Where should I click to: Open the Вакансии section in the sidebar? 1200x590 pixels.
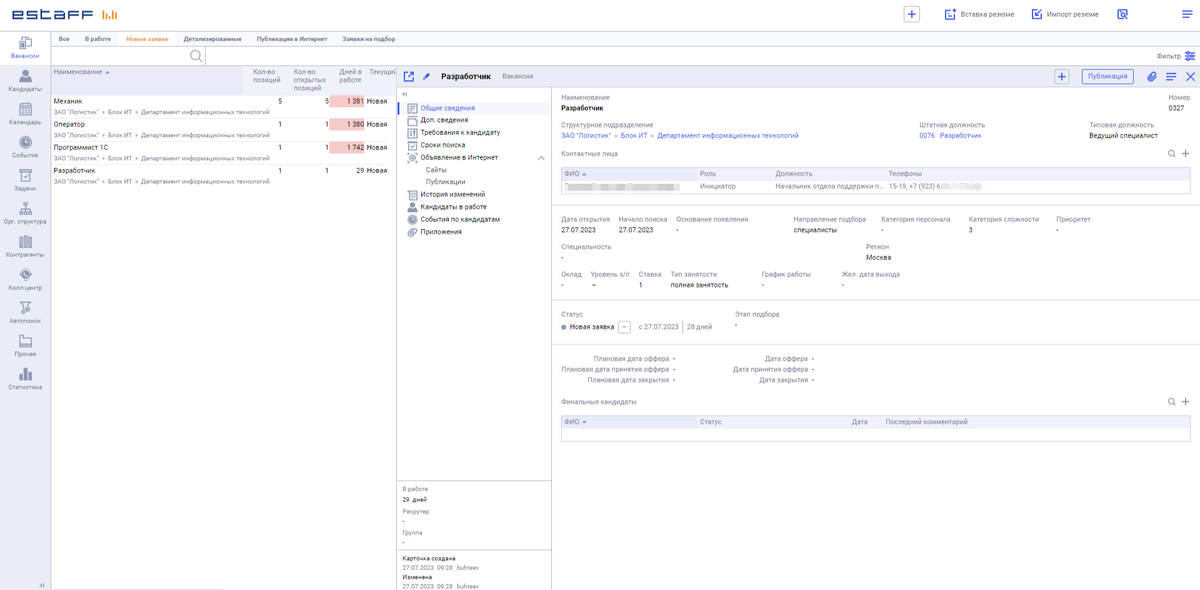click(25, 48)
